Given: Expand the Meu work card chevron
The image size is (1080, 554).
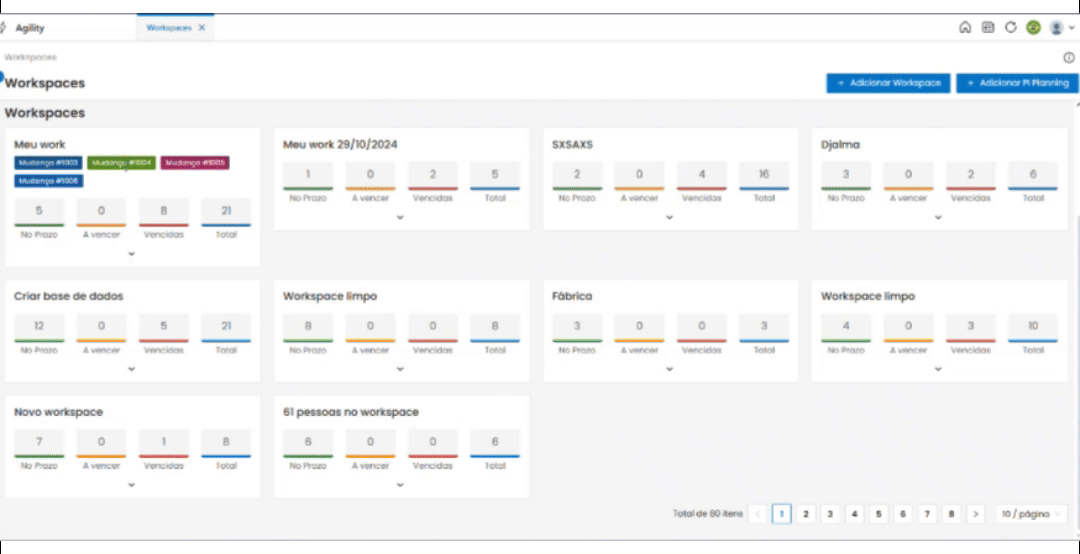Looking at the screenshot, I should [132, 254].
